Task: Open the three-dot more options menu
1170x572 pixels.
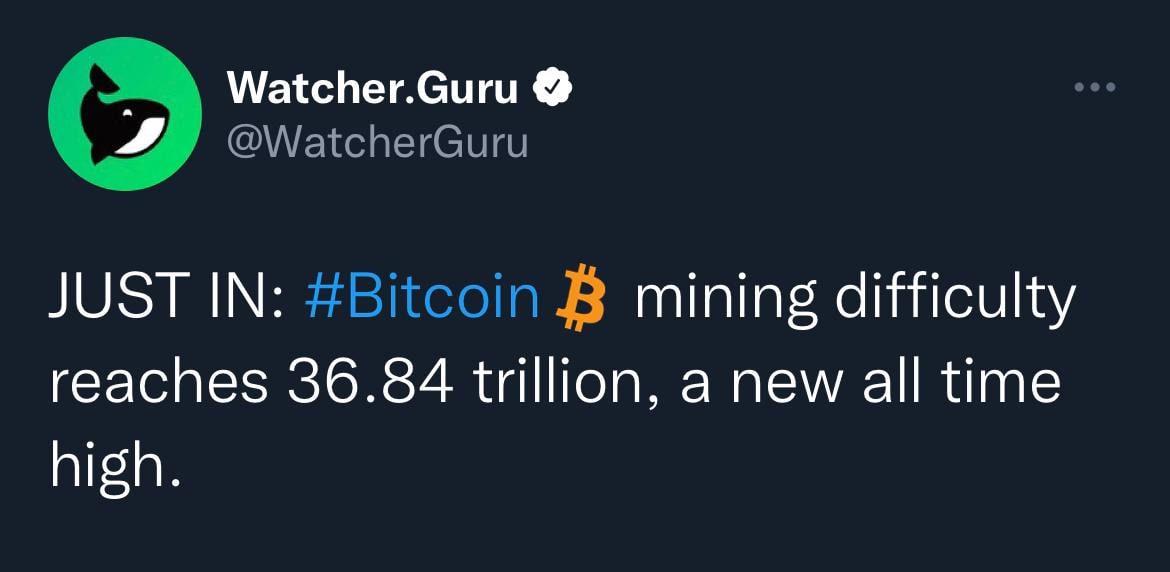Action: click(1093, 87)
